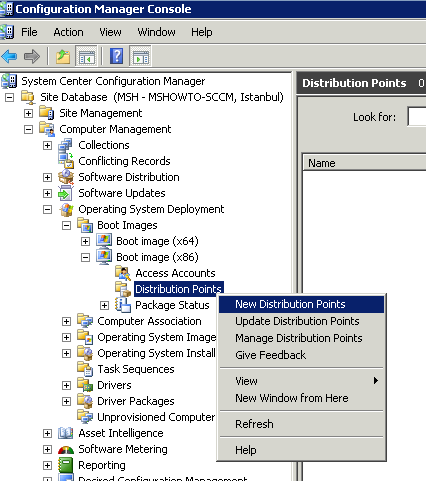Expand the Drivers node
The height and width of the screenshot is (481, 426).
coord(67,385)
